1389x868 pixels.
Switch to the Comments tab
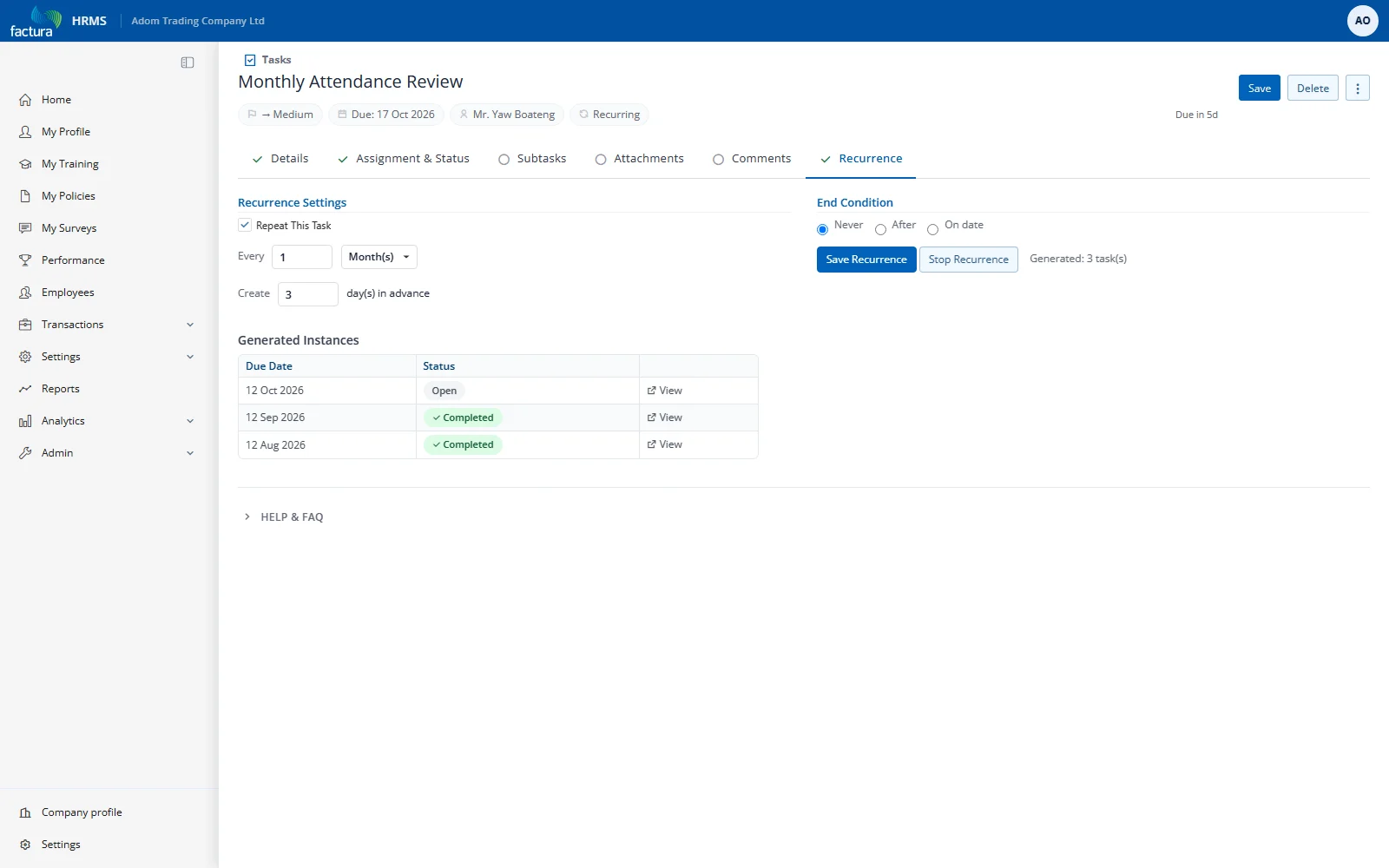coord(752,159)
